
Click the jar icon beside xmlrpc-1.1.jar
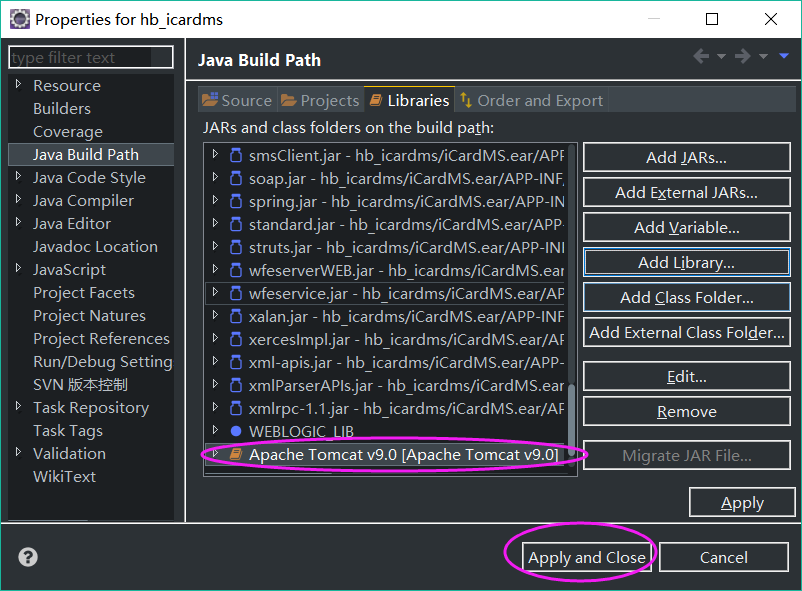(x=236, y=408)
